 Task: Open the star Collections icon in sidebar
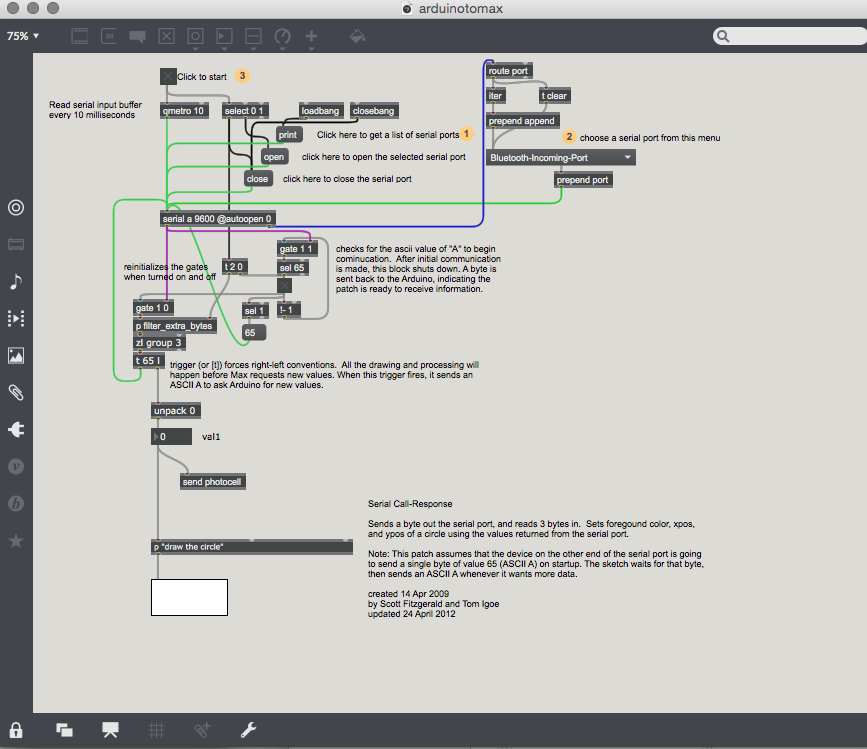coord(16,541)
